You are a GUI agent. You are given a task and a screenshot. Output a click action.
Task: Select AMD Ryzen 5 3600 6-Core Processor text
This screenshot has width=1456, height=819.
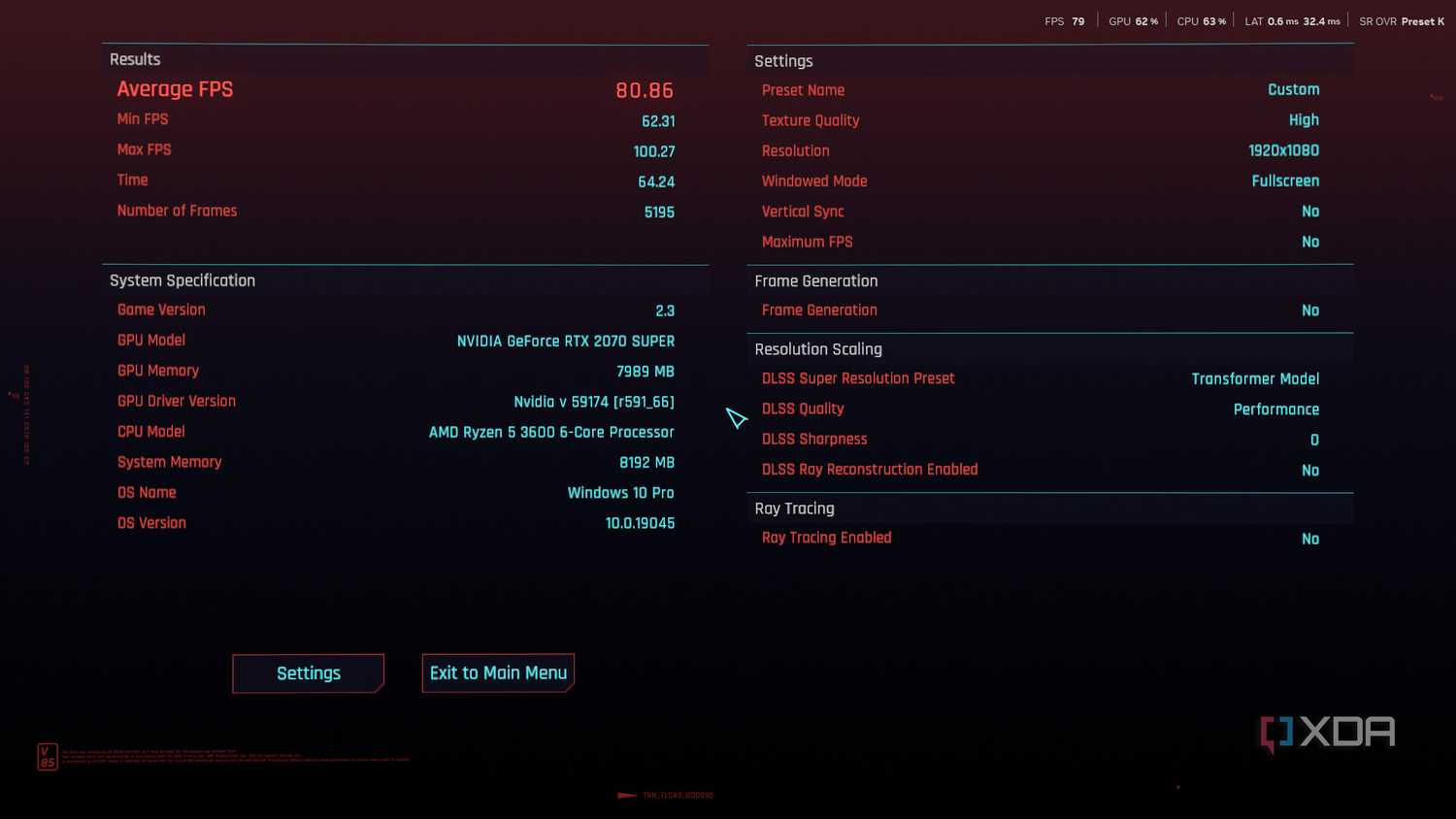click(551, 432)
